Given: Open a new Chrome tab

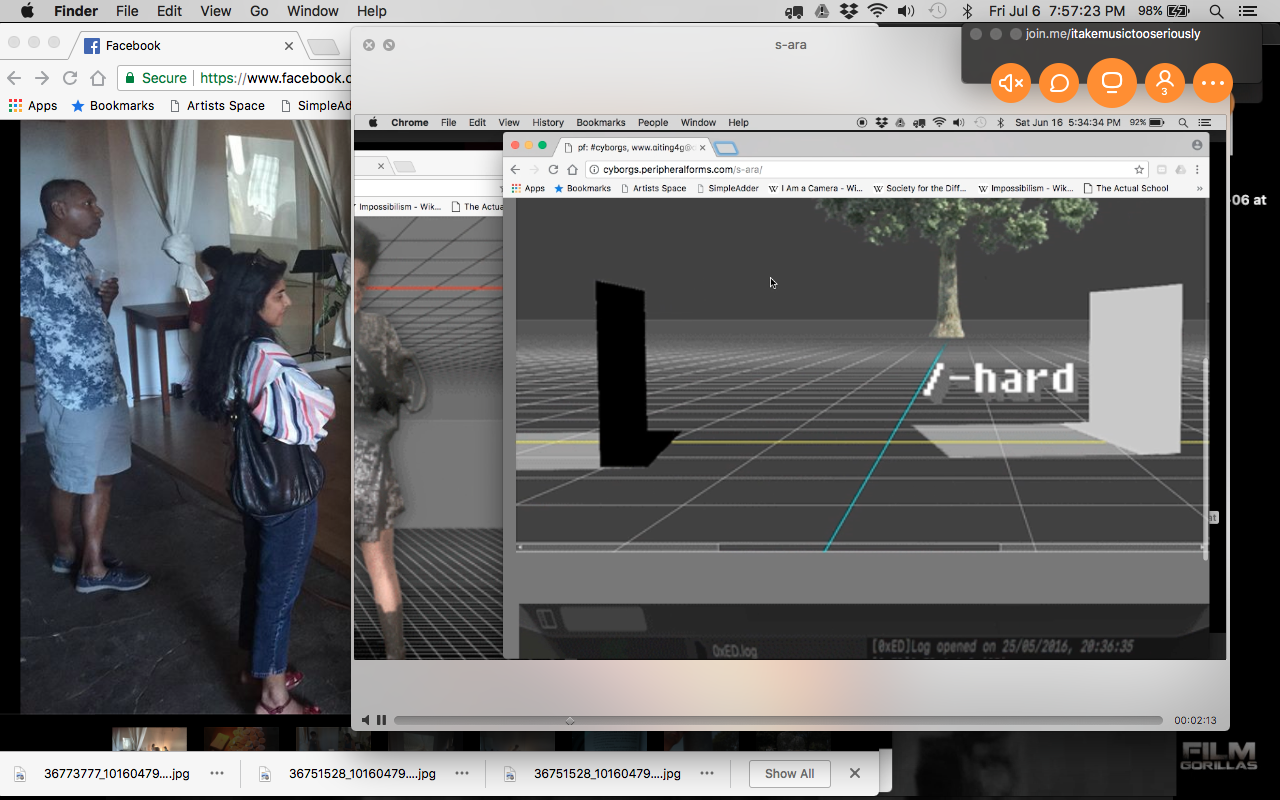Looking at the screenshot, I should pyautogui.click(x=323, y=47).
